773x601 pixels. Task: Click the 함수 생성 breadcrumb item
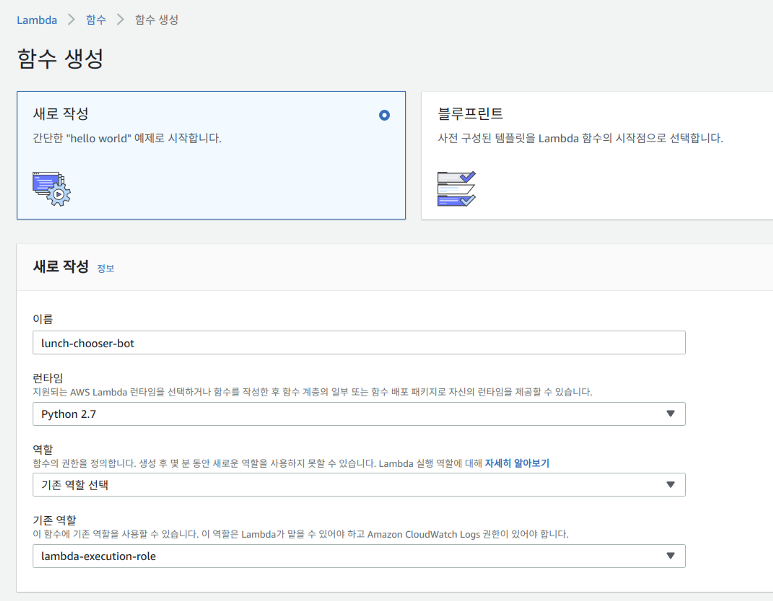(157, 20)
